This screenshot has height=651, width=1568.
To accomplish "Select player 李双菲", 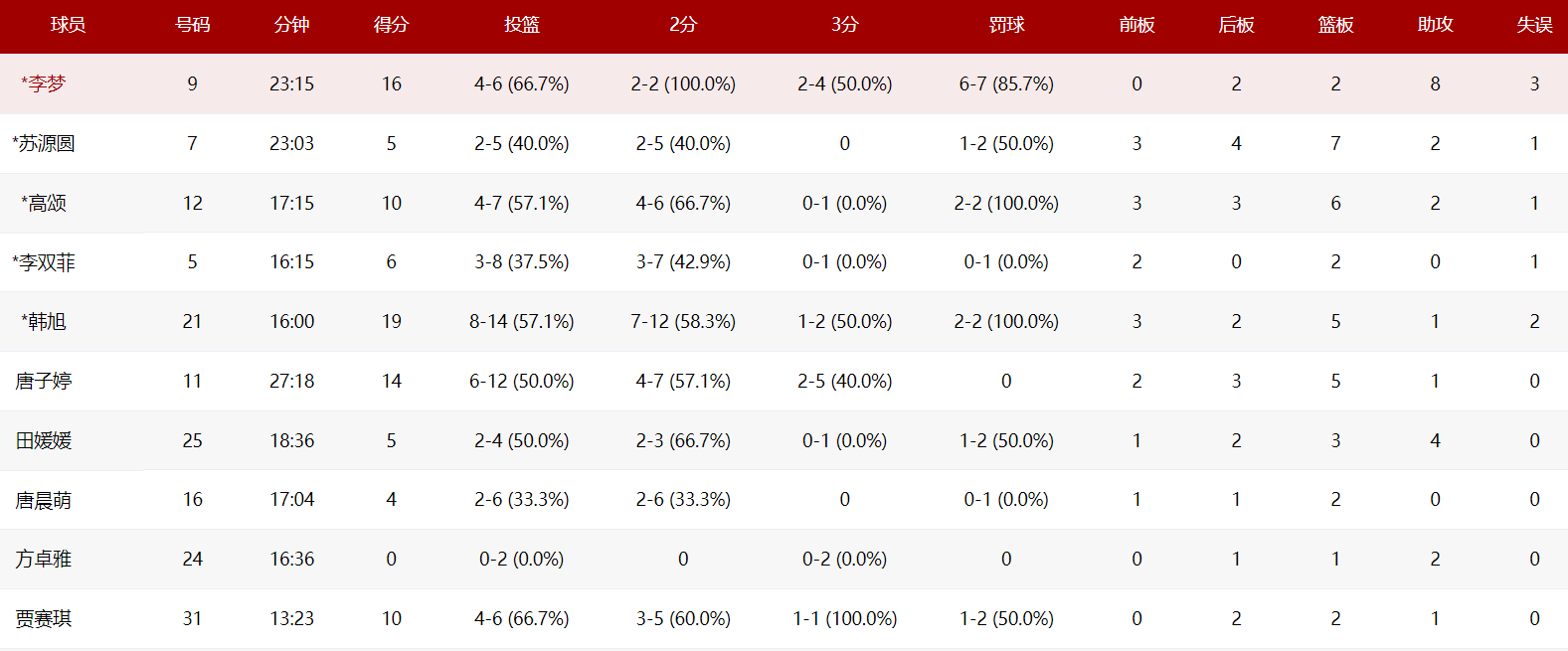I will [x=46, y=262].
